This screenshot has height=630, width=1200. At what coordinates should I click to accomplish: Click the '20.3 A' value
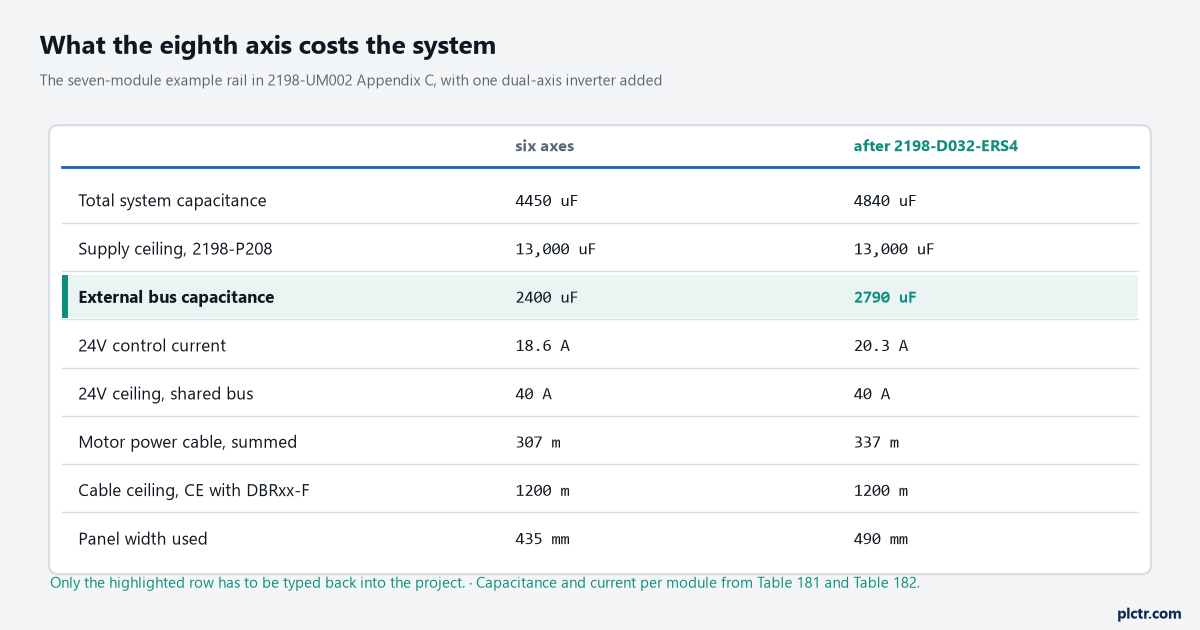(881, 345)
